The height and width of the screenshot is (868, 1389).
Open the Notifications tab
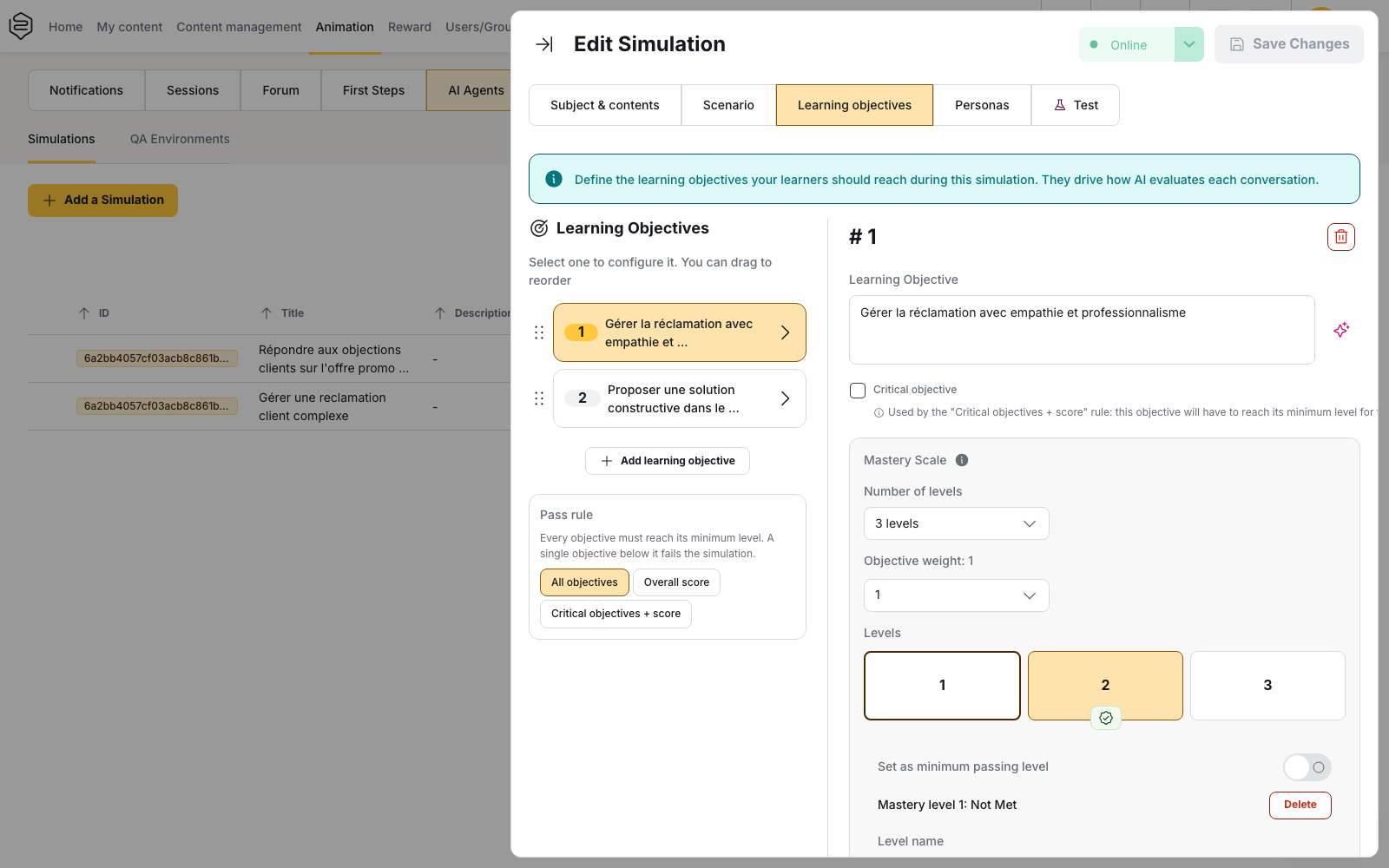pos(86,90)
